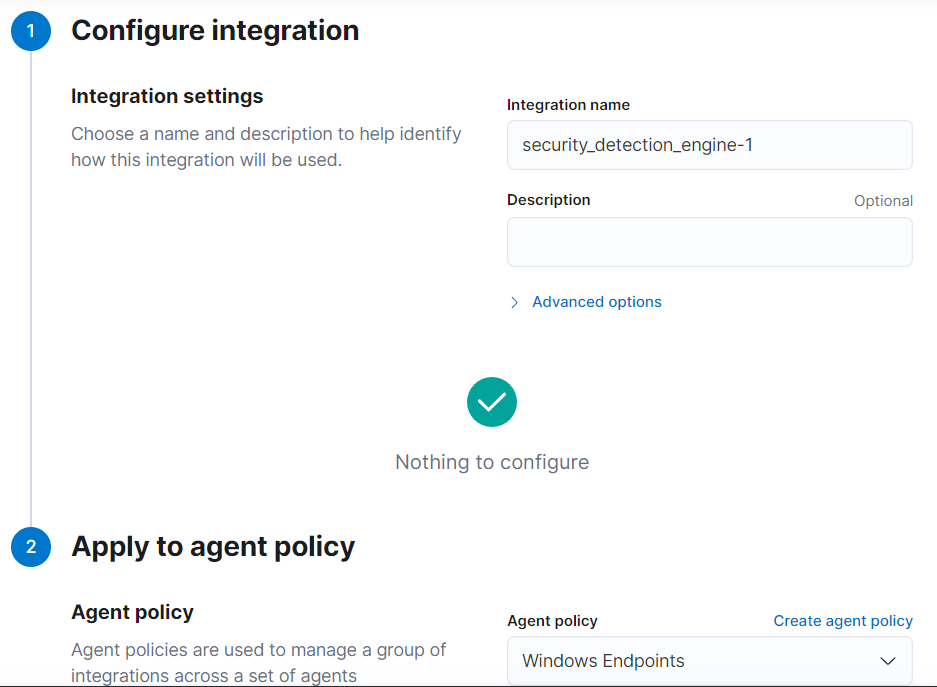Click the step 1 circle icon
Viewport: 937px width, 687px height.
click(x=31, y=31)
